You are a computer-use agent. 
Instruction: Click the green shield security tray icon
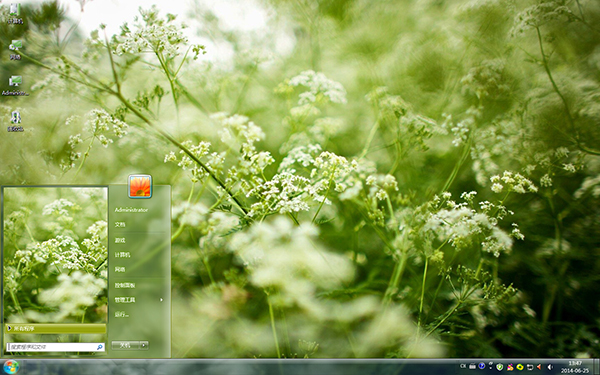pyautogui.click(x=500, y=367)
